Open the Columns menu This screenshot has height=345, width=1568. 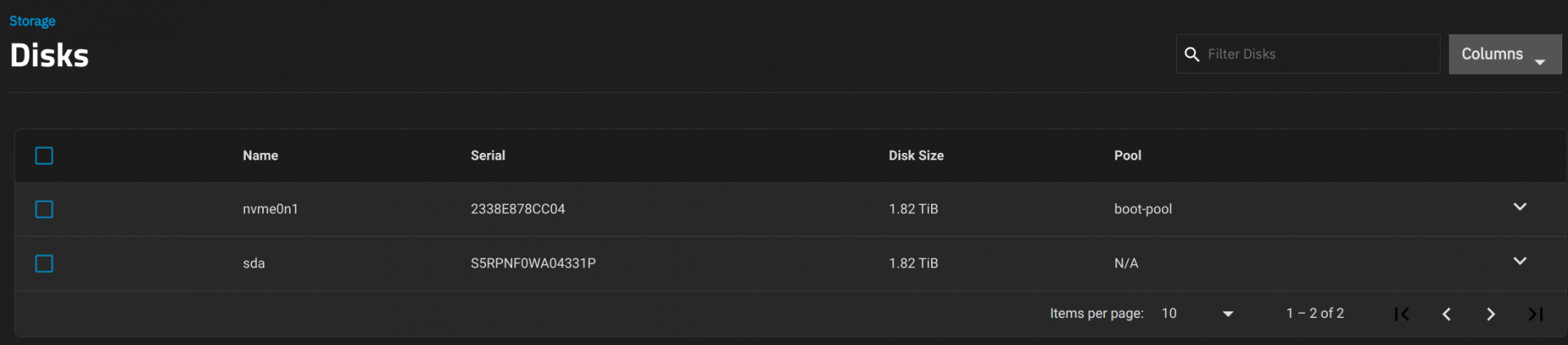pyautogui.click(x=1504, y=54)
